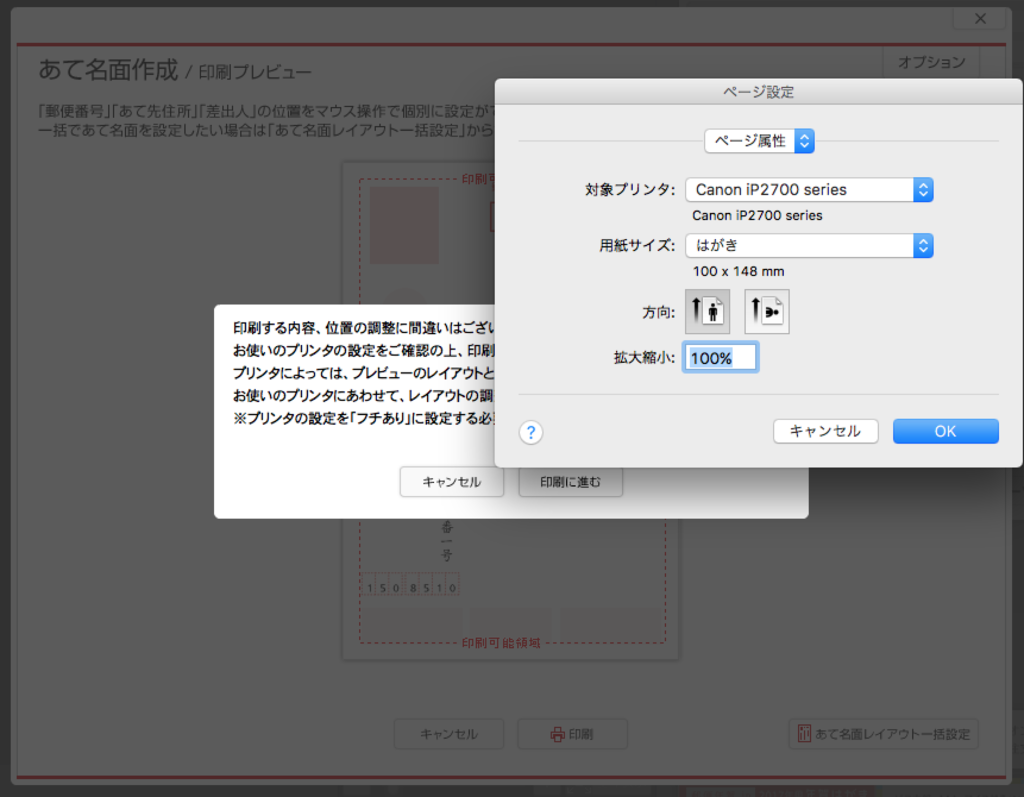1024x797 pixels.
Task: Click the Canon iP2700 series label below the printer dropdown
Action: click(758, 216)
